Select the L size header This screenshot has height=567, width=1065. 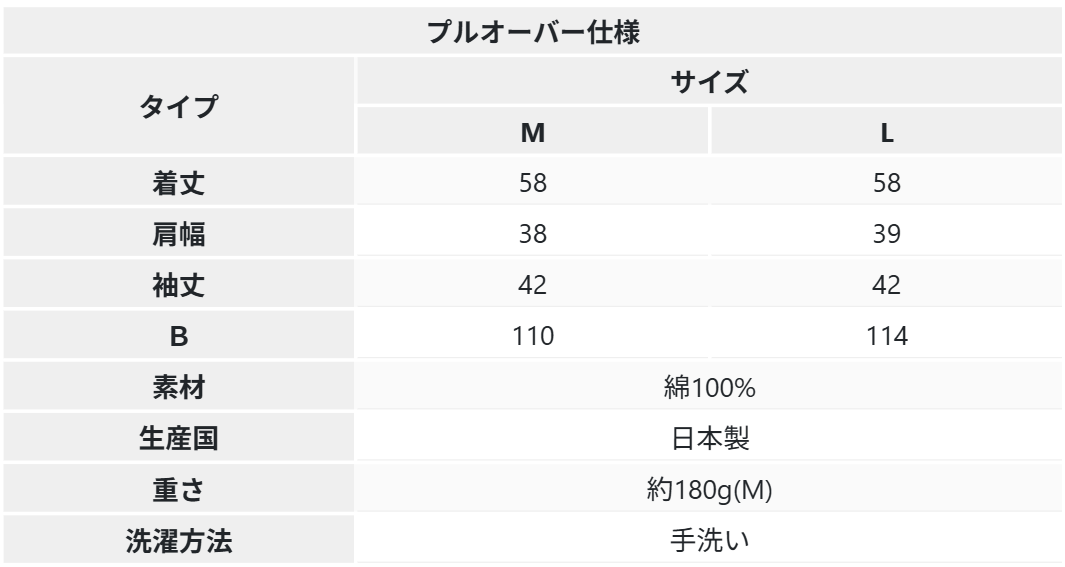(886, 133)
